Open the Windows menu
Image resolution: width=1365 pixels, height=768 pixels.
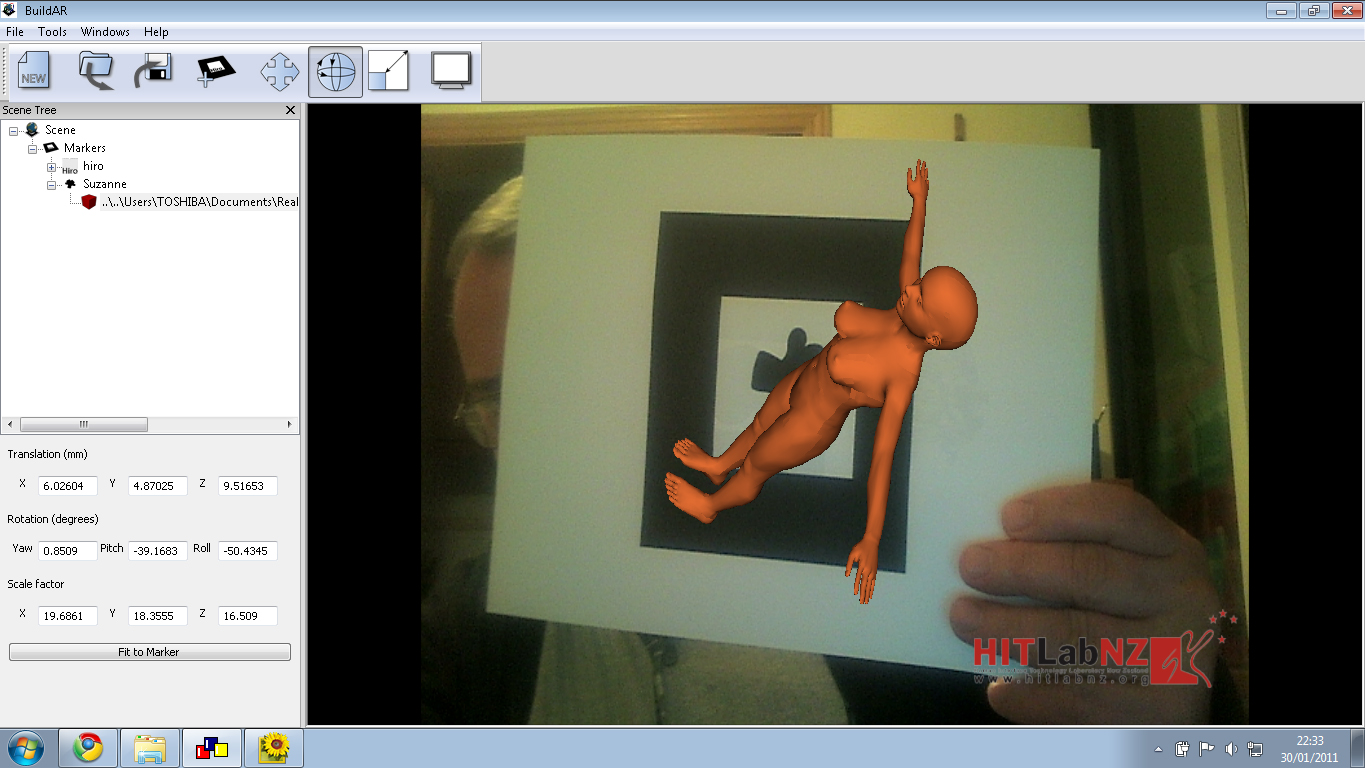105,32
